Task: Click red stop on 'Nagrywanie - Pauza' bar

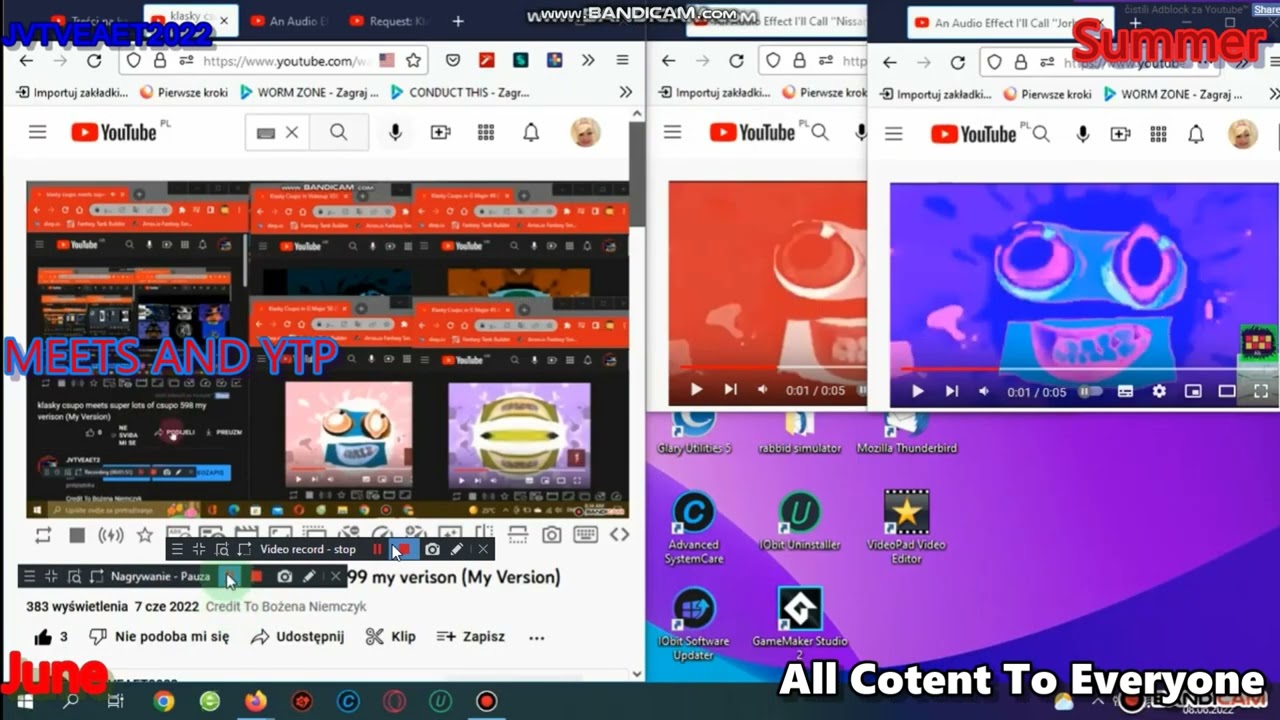Action: (256, 576)
